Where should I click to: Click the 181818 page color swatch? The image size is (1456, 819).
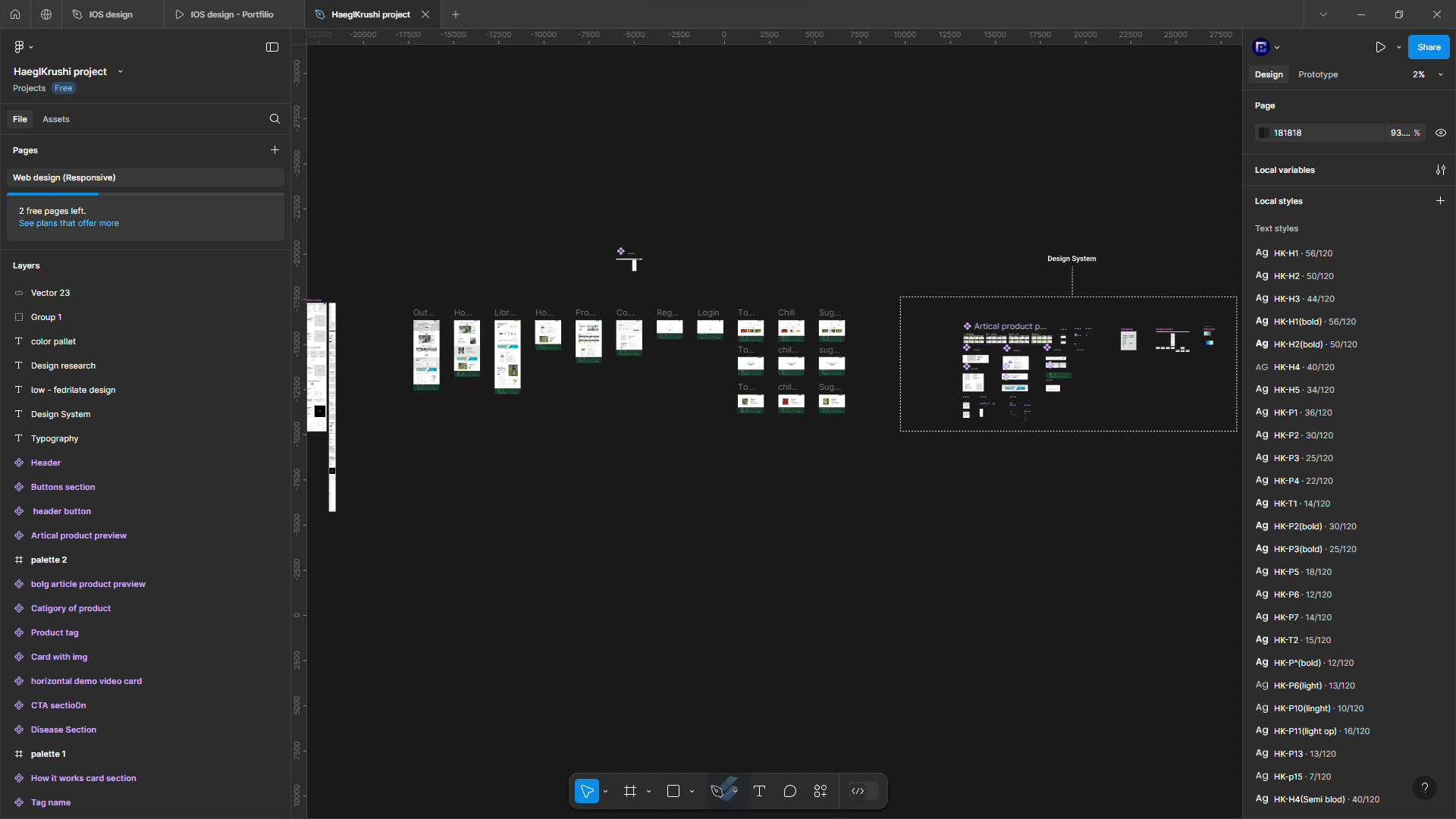pyautogui.click(x=1263, y=133)
